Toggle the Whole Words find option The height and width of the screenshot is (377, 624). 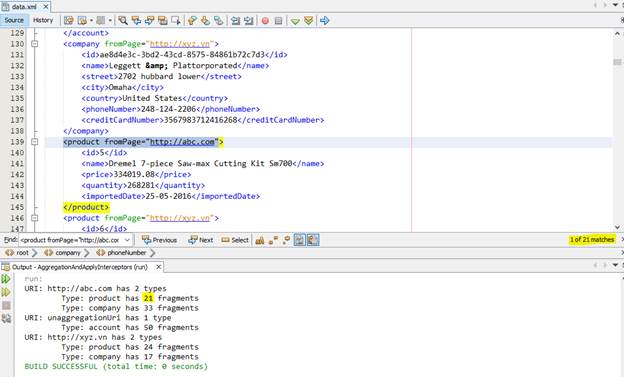point(273,240)
